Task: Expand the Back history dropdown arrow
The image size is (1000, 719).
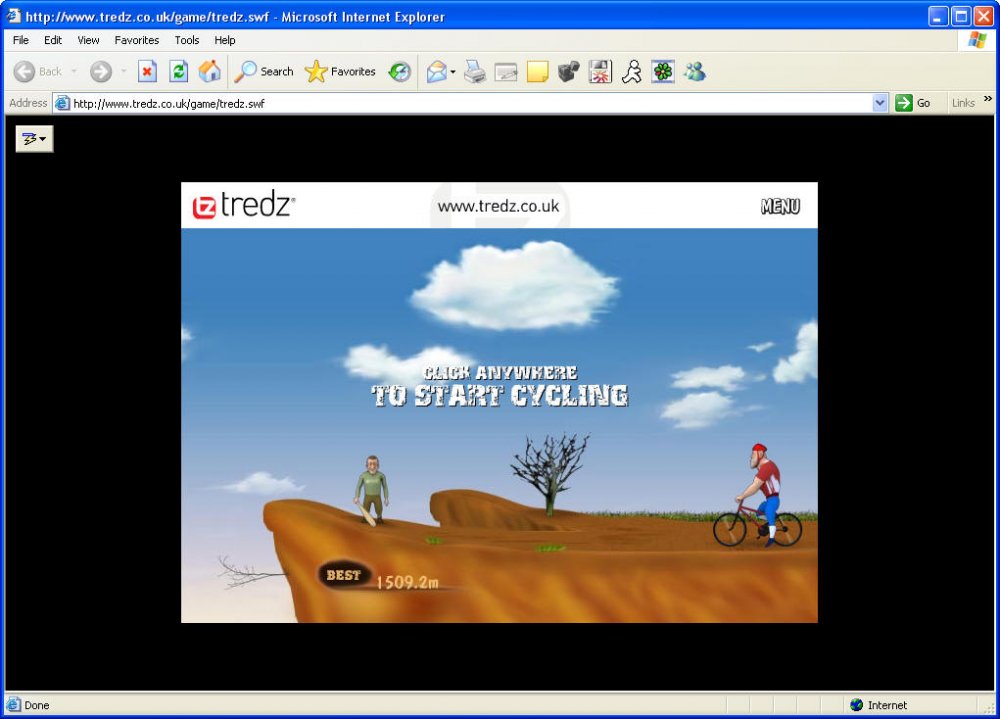Action: (74, 71)
